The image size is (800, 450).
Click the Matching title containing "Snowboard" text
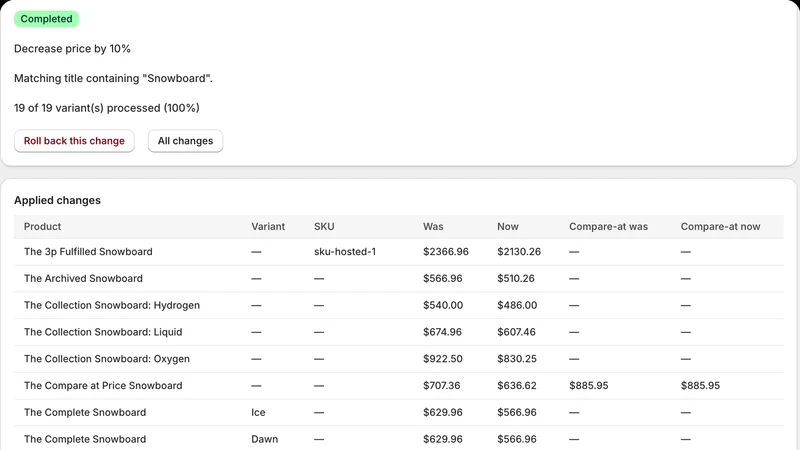tap(113, 78)
